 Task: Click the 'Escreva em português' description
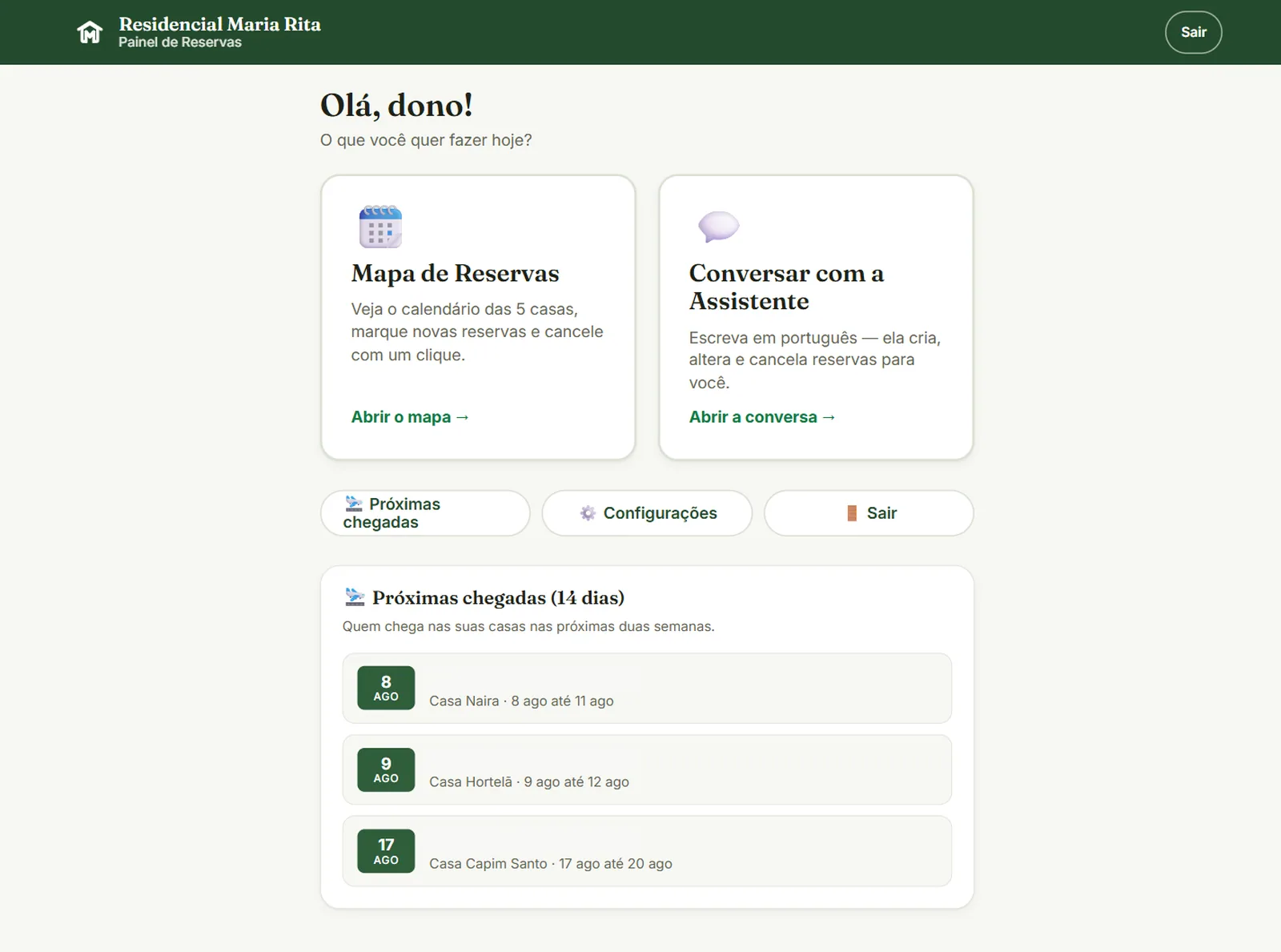[x=815, y=360]
